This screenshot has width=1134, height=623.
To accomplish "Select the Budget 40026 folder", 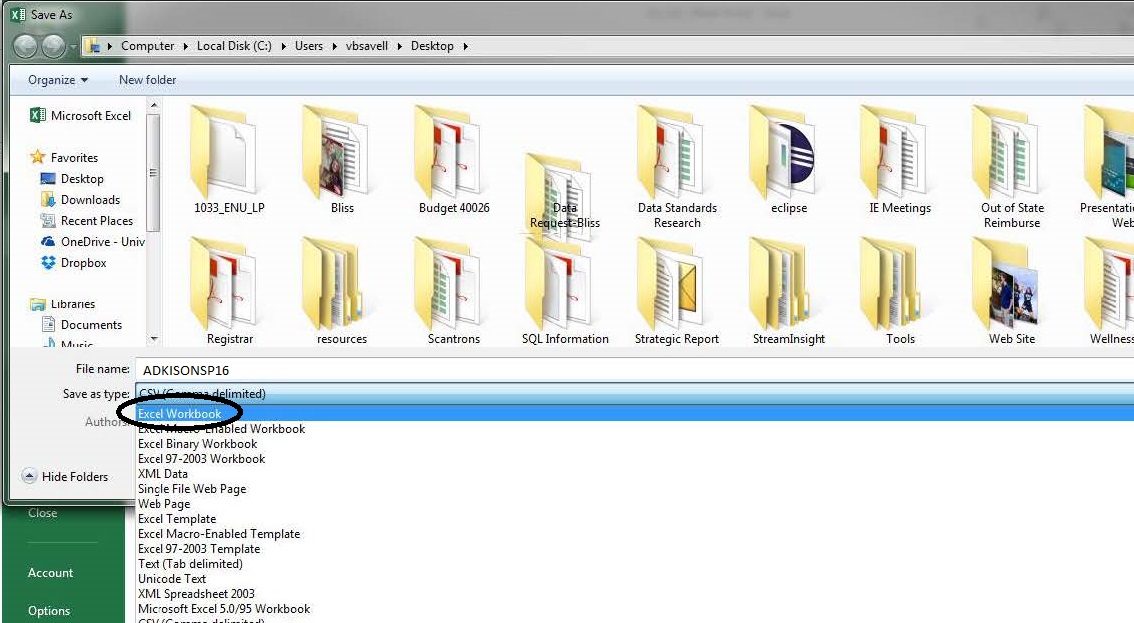I will tap(454, 157).
